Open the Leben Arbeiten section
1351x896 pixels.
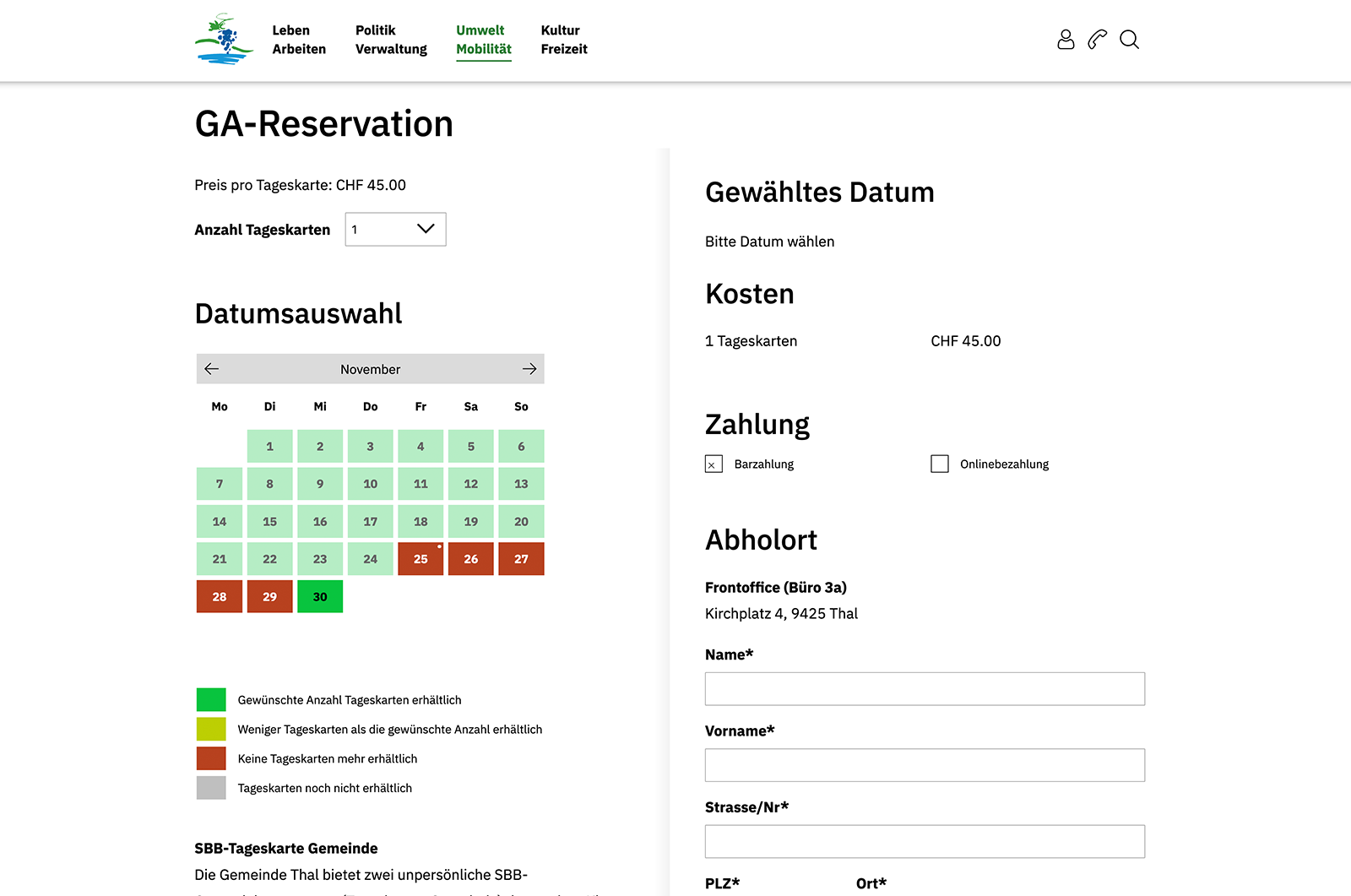click(298, 40)
